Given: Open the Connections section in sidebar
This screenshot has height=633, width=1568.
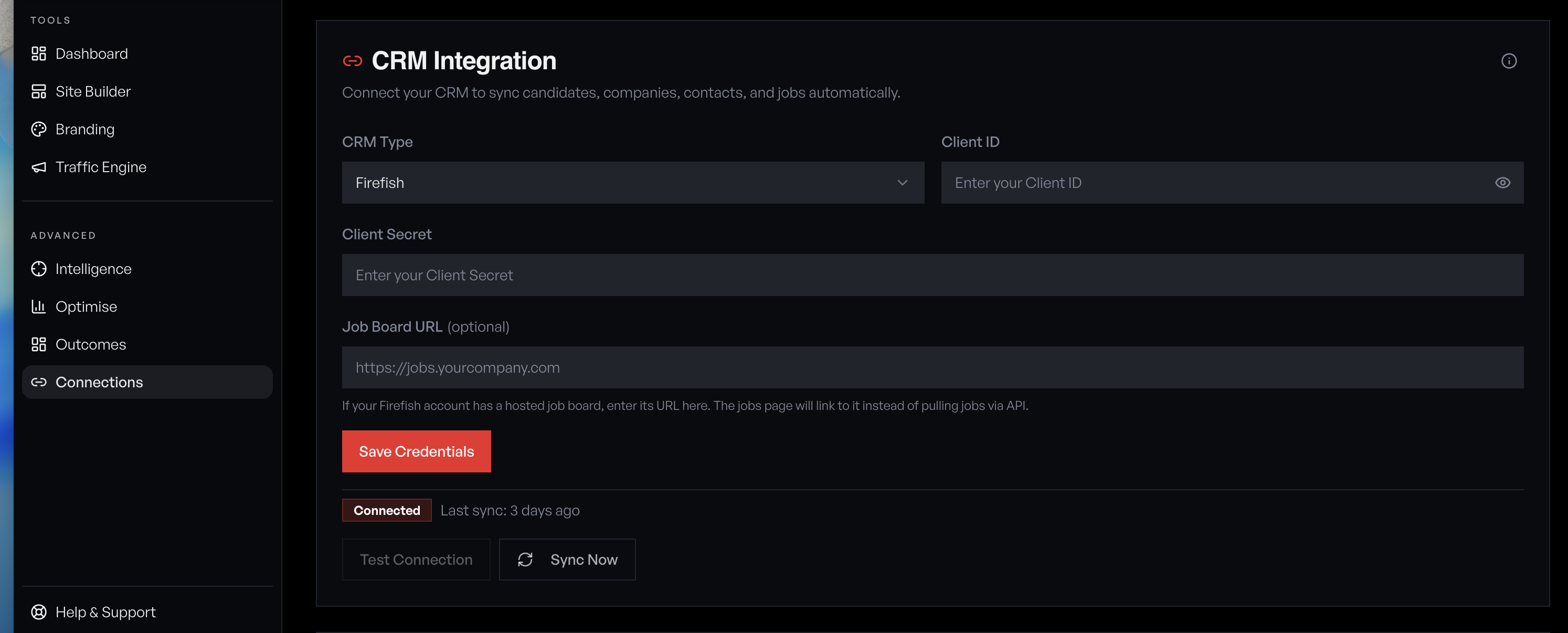Looking at the screenshot, I should point(99,382).
